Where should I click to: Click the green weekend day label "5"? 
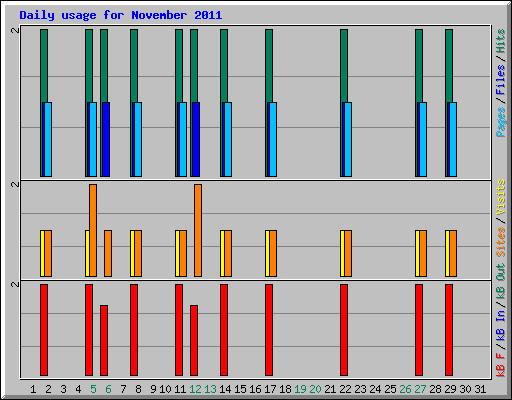[x=93, y=389]
